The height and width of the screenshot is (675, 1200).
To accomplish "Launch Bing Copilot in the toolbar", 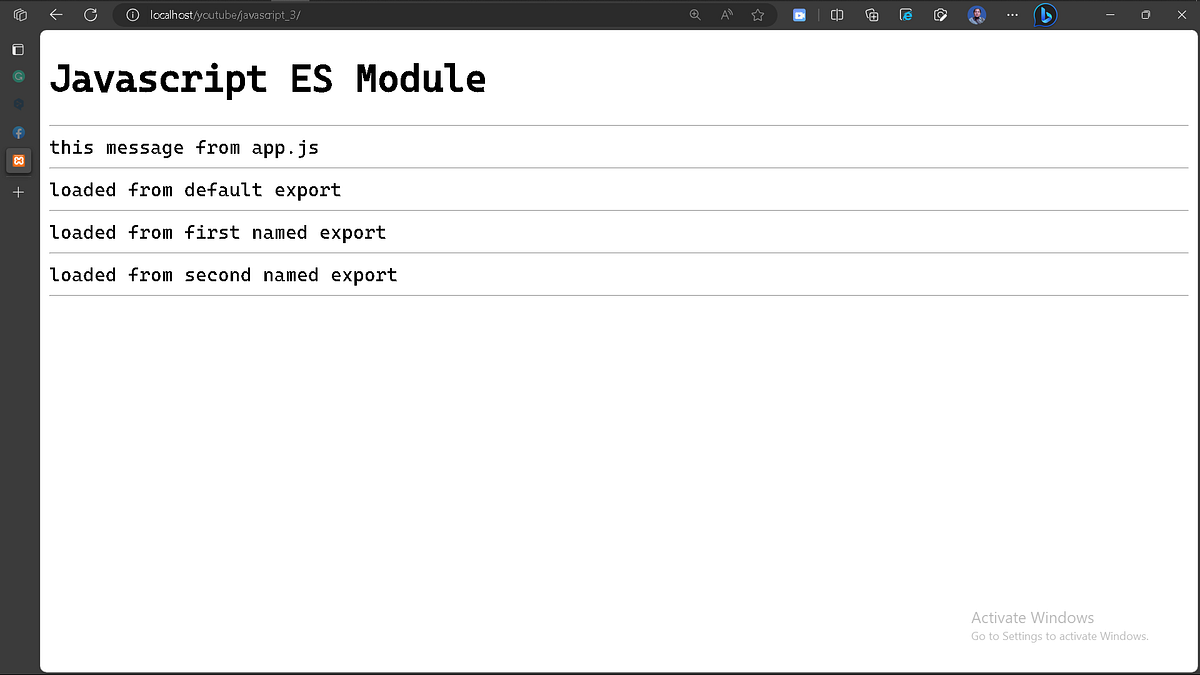I will (1045, 14).
